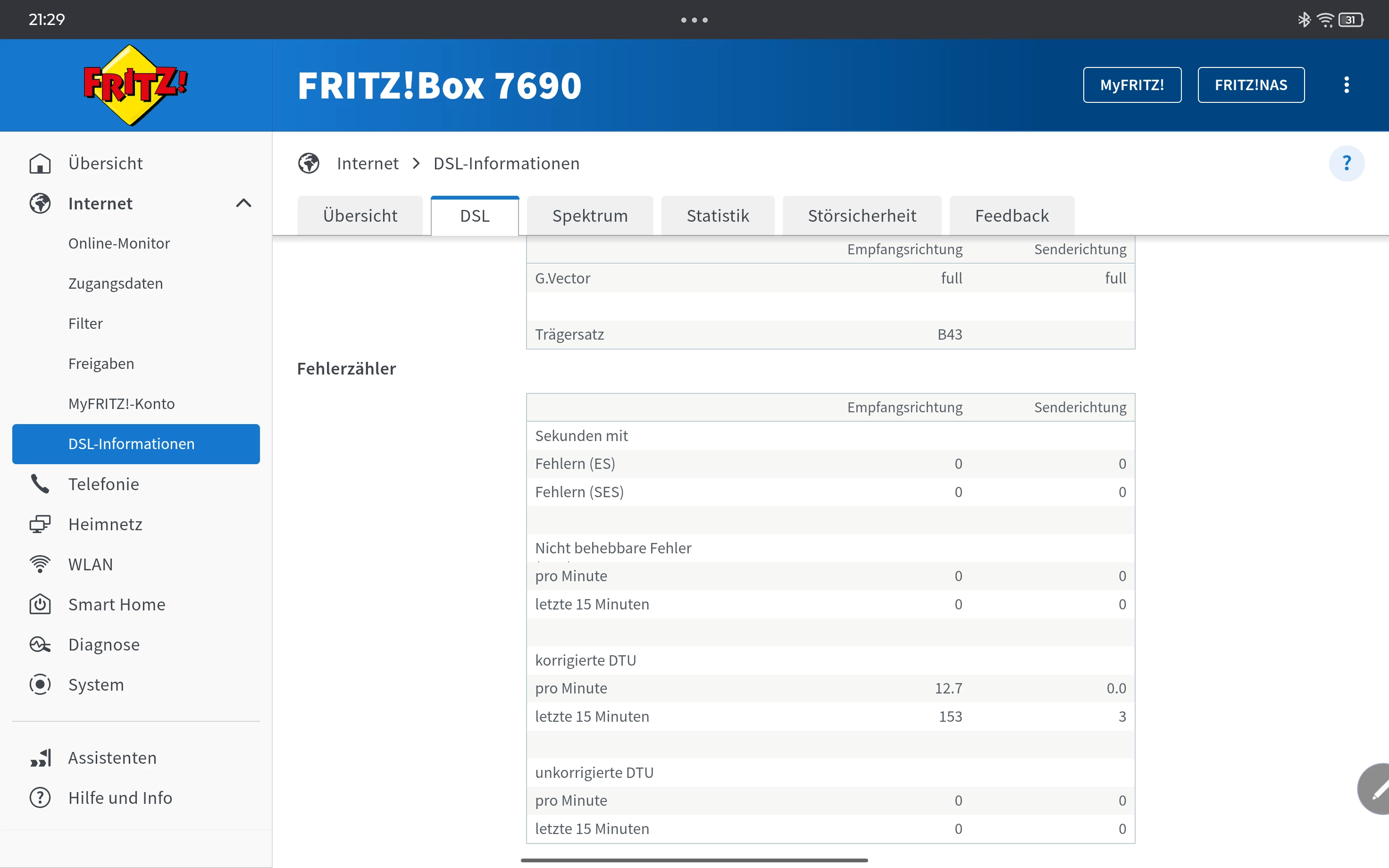Click Internet in the breadcrumb
The width and height of the screenshot is (1389, 868).
pyautogui.click(x=368, y=164)
